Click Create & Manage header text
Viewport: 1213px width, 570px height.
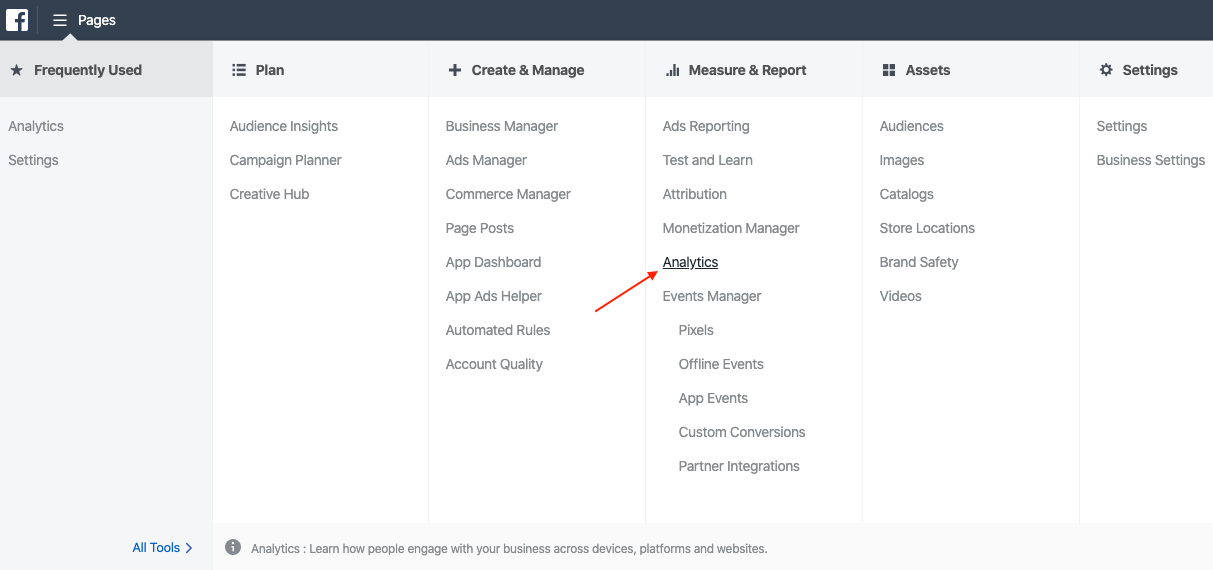pyautogui.click(x=528, y=70)
